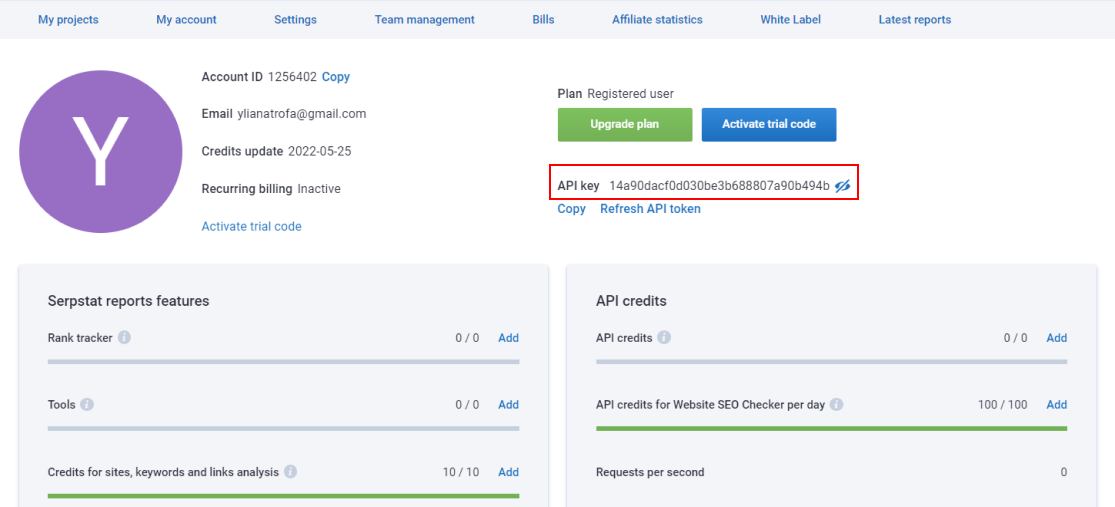The width and height of the screenshot is (1115, 507).
Task: Go to Affiliate statistics tab
Action: tap(657, 20)
